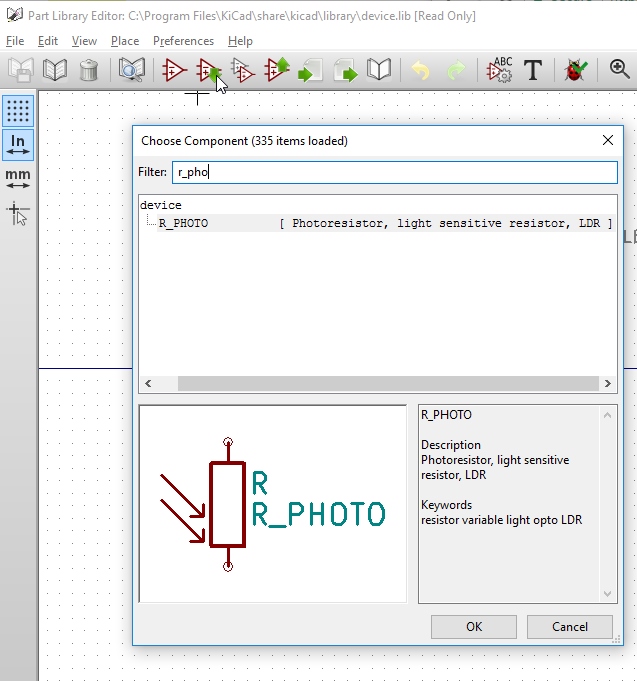The image size is (637, 681).
Task: Click the delete component trash icon
Action: pos(89,70)
